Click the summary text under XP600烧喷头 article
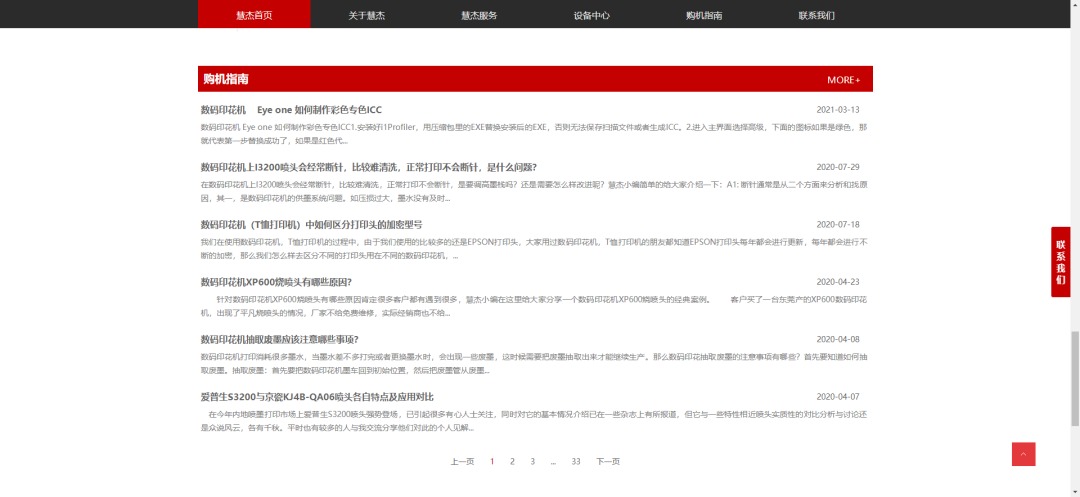 (534, 306)
